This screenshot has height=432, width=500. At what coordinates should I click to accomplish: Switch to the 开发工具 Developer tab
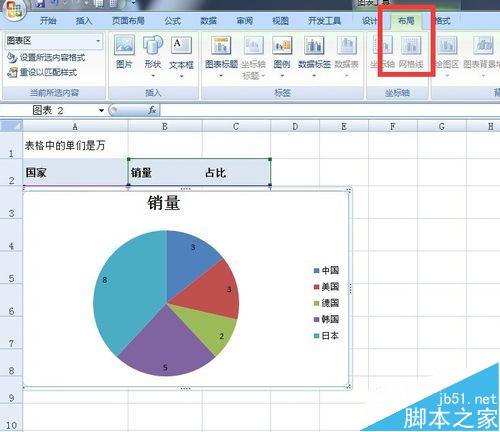click(324, 21)
